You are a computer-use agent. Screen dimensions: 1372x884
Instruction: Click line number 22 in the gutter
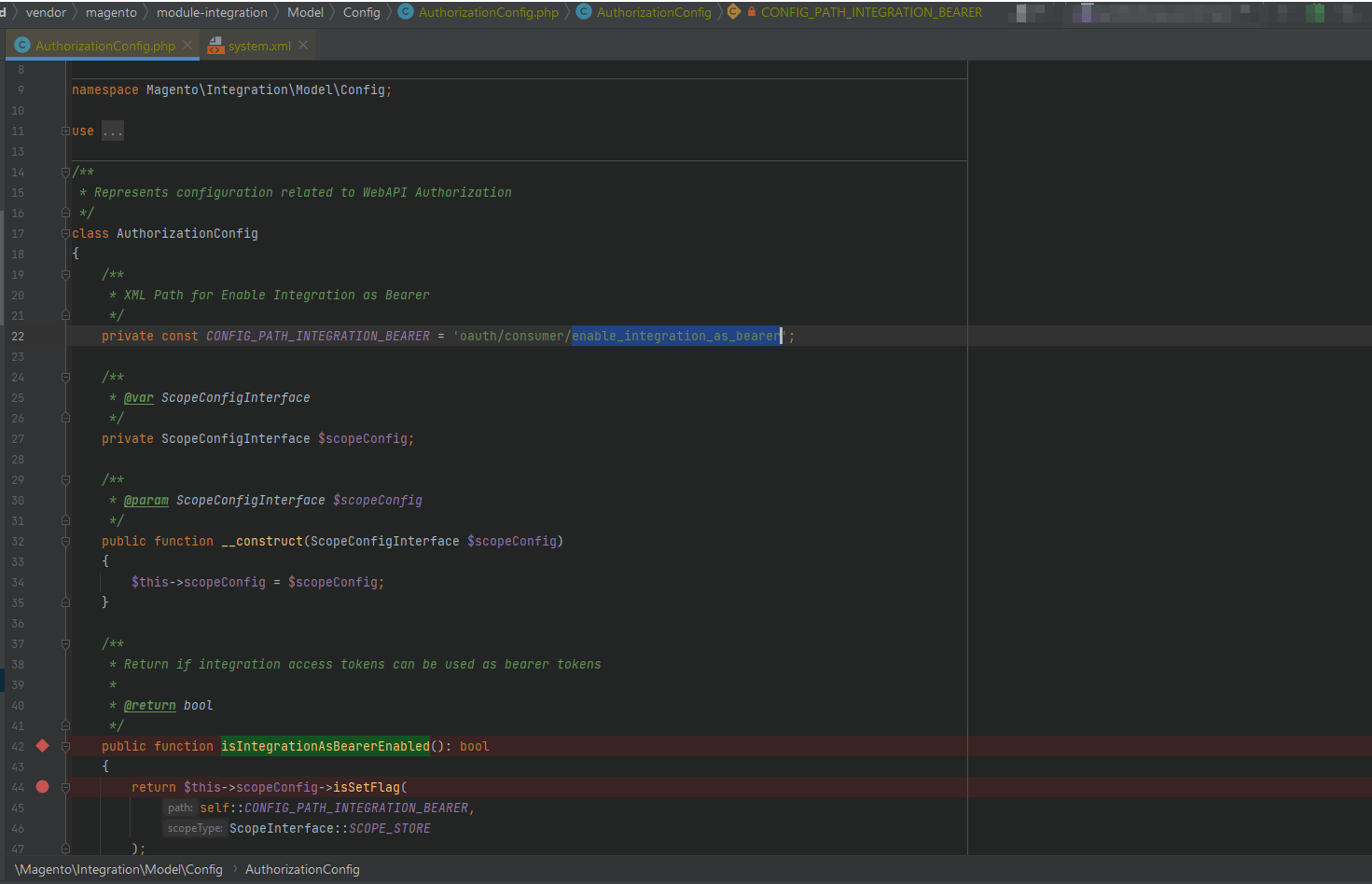click(18, 336)
